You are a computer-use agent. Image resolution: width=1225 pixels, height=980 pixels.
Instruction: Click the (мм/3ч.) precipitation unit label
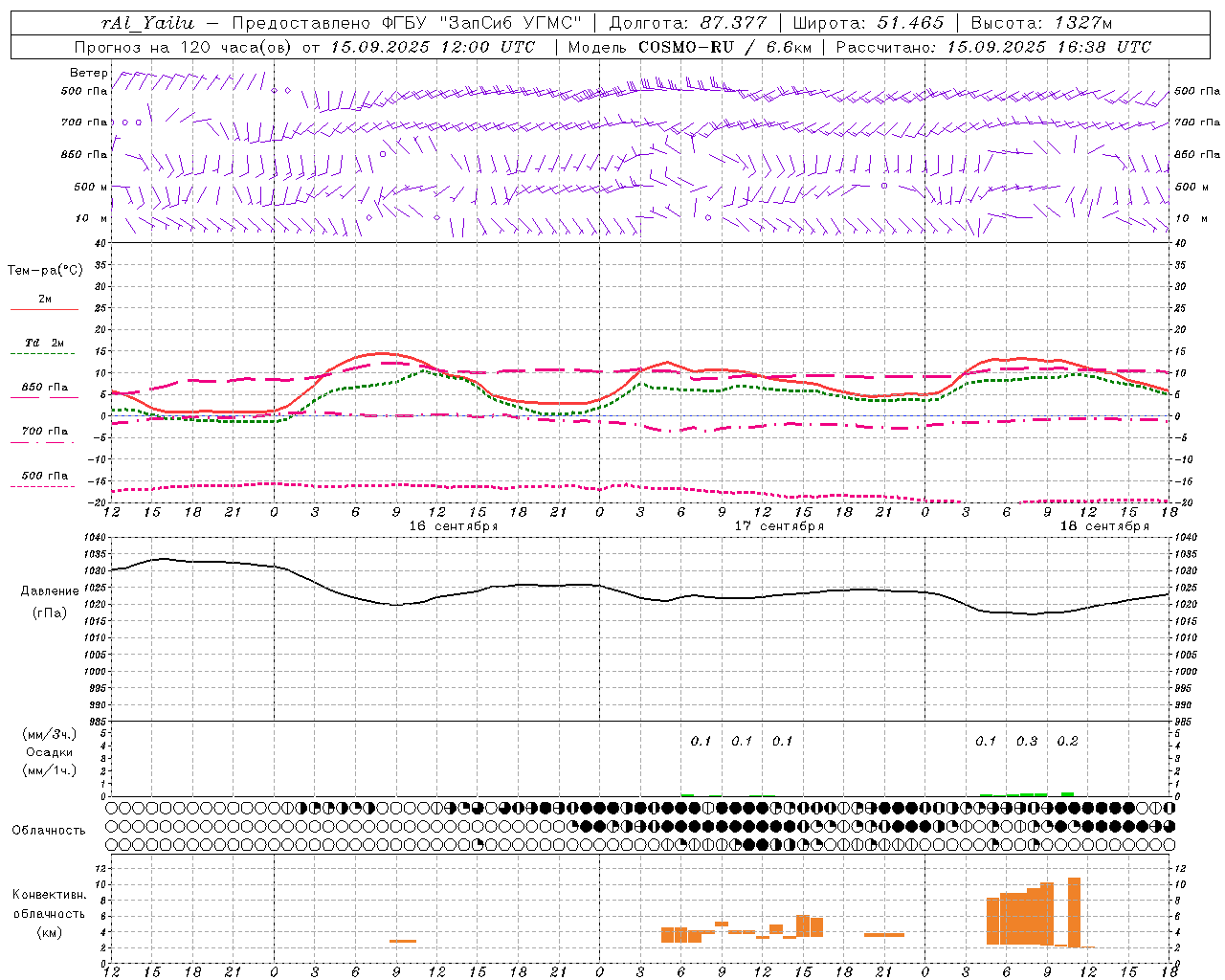[50, 734]
